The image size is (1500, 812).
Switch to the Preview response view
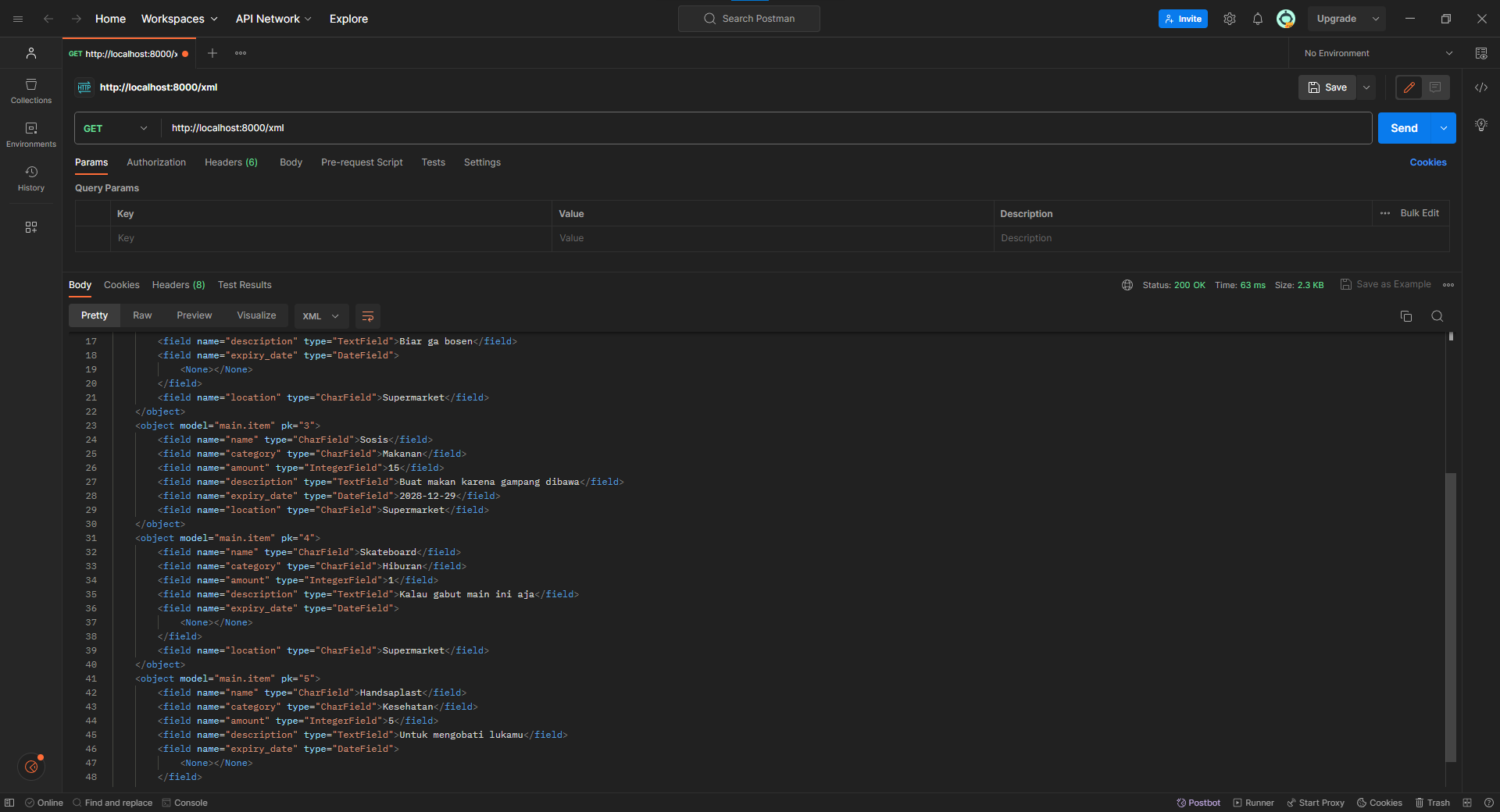click(x=194, y=315)
